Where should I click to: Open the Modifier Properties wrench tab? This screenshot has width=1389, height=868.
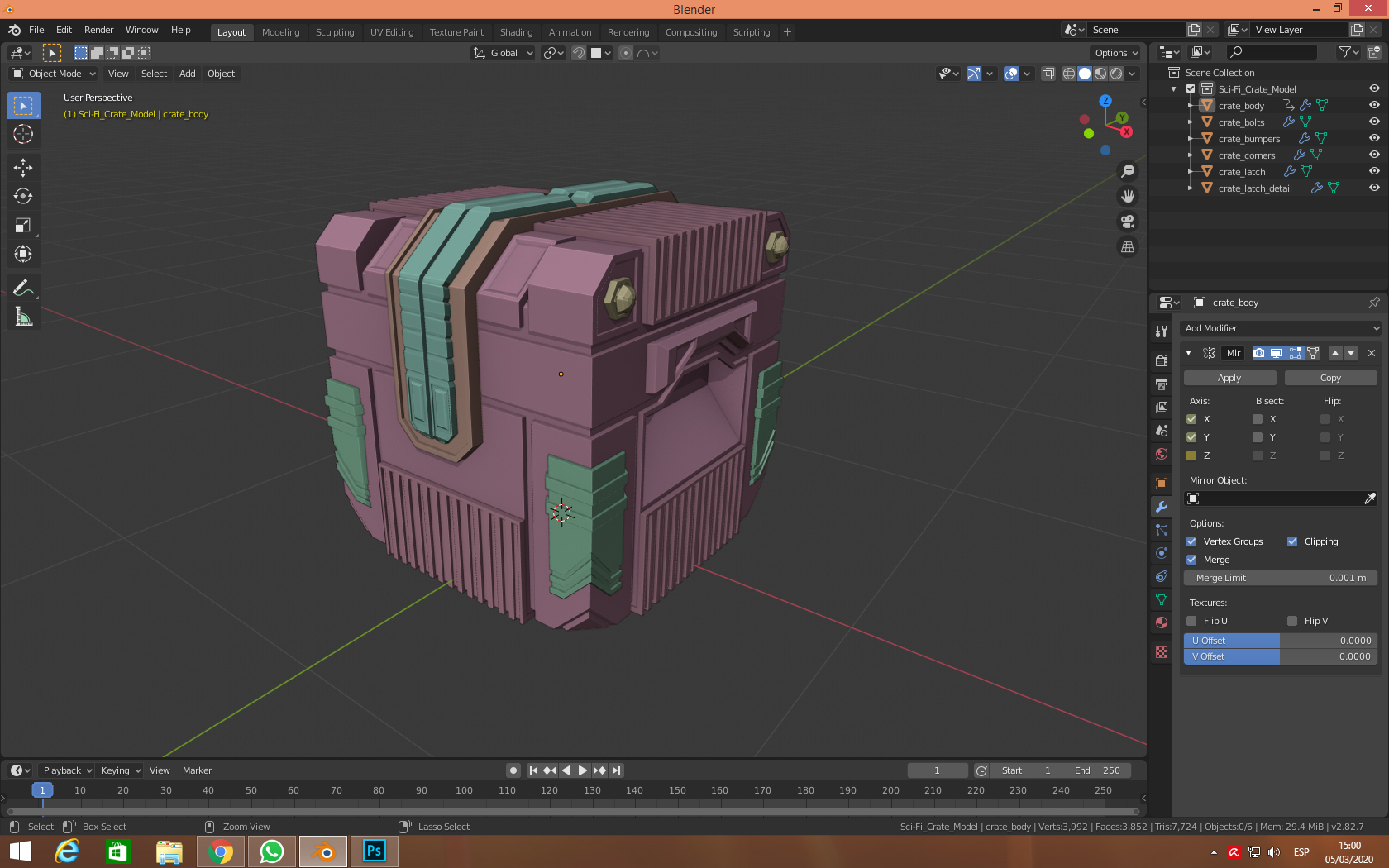click(x=1161, y=506)
